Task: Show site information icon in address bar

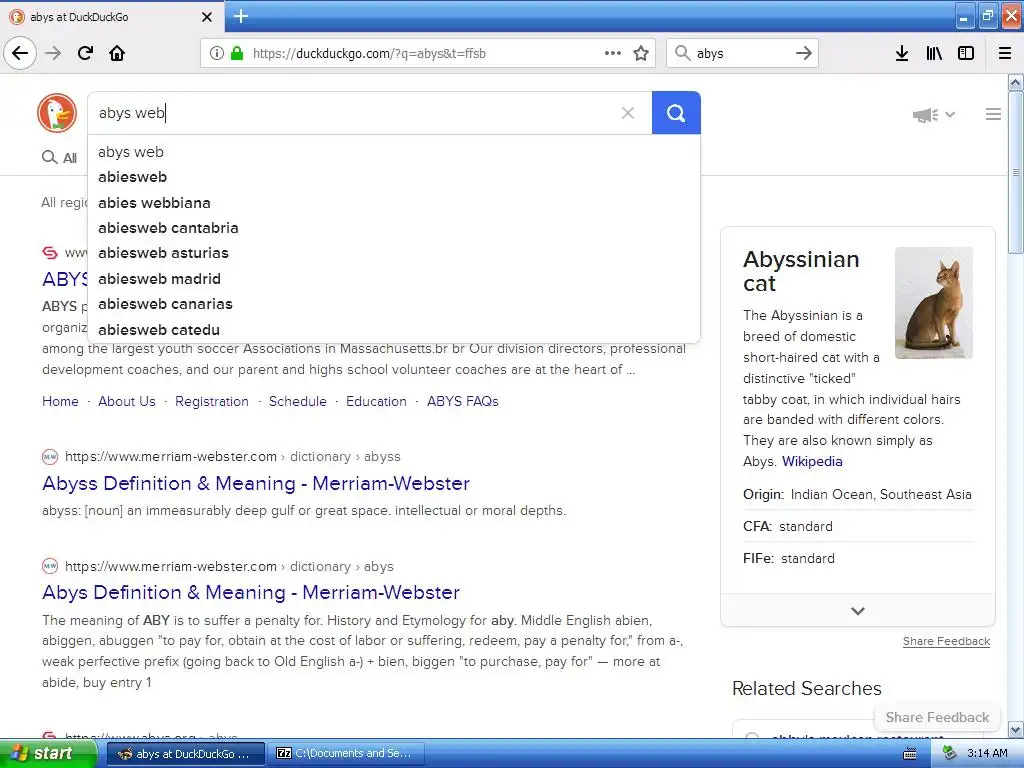Action: (217, 53)
